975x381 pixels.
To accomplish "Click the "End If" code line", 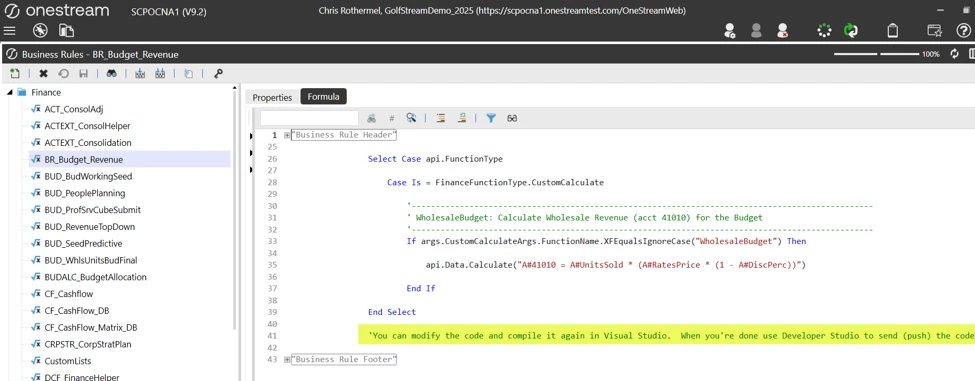I will [421, 288].
